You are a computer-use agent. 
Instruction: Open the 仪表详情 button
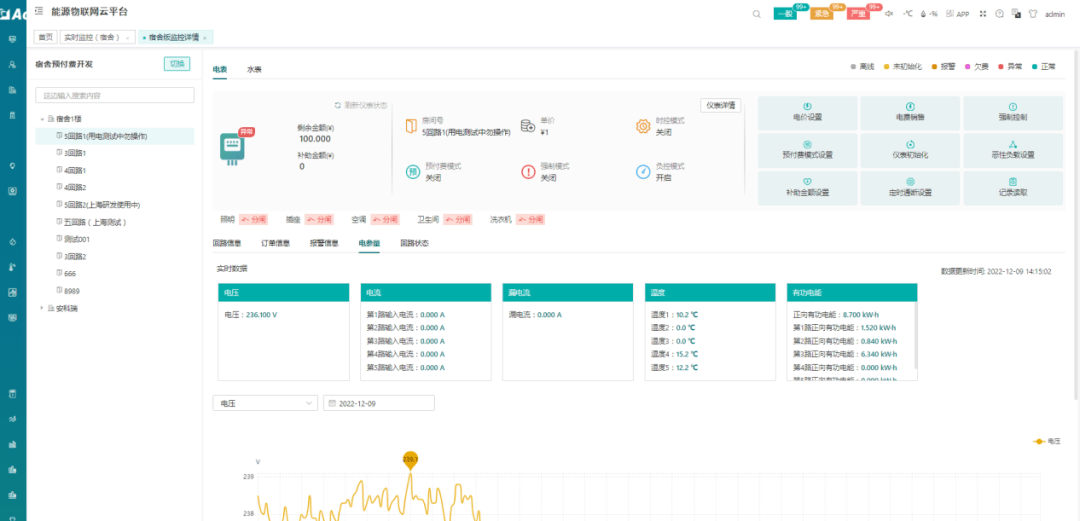tap(721, 105)
